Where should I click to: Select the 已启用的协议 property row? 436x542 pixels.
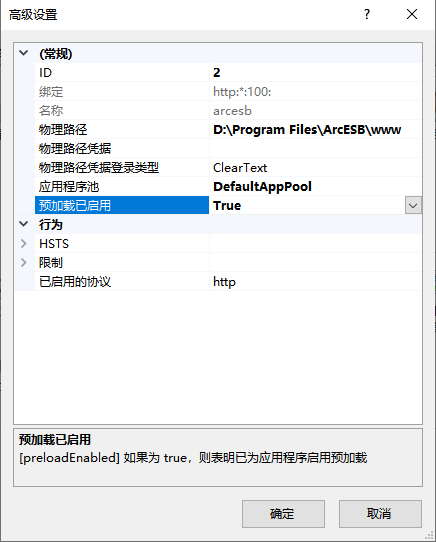click(x=228, y=281)
